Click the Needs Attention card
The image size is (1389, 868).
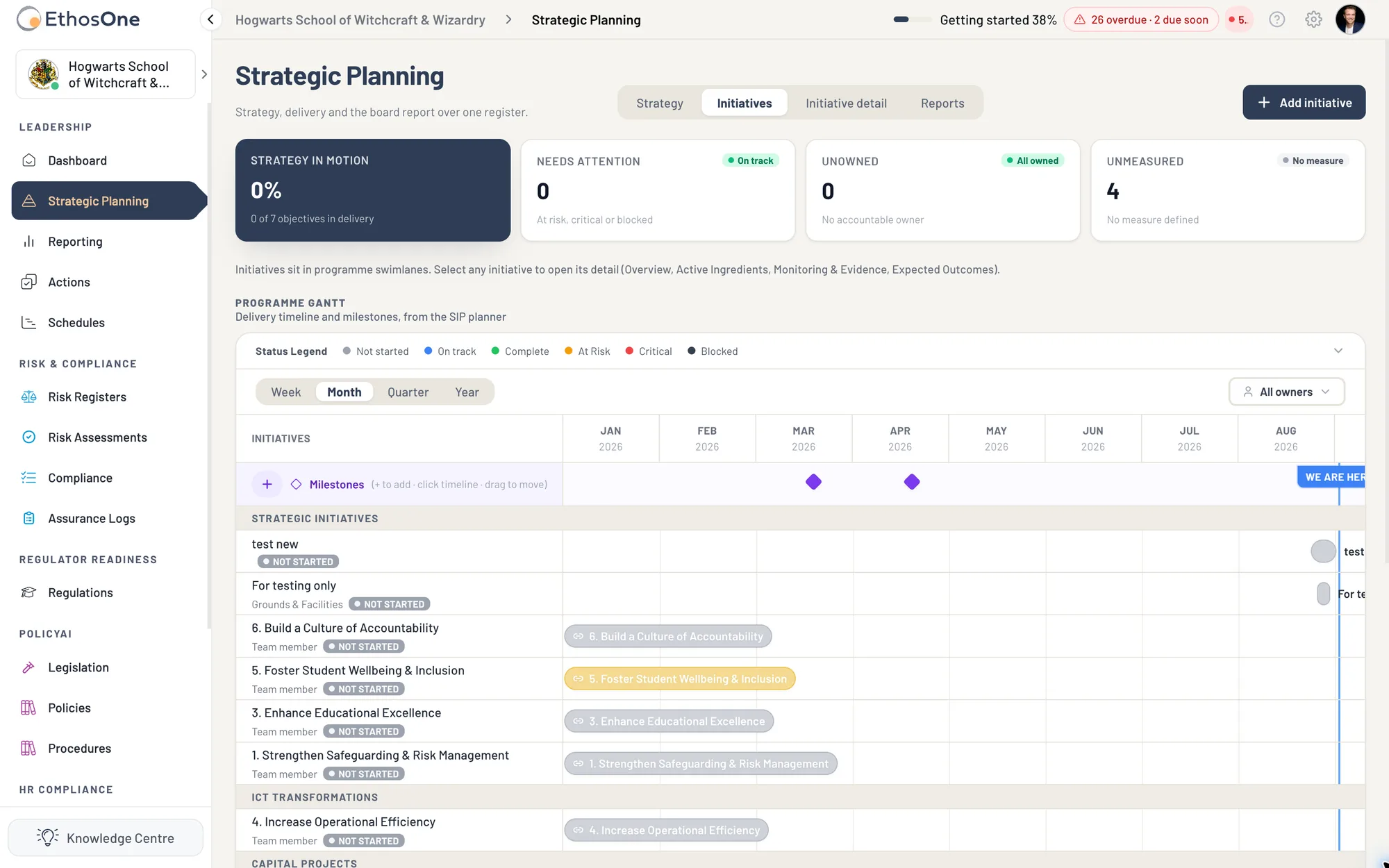tap(658, 190)
